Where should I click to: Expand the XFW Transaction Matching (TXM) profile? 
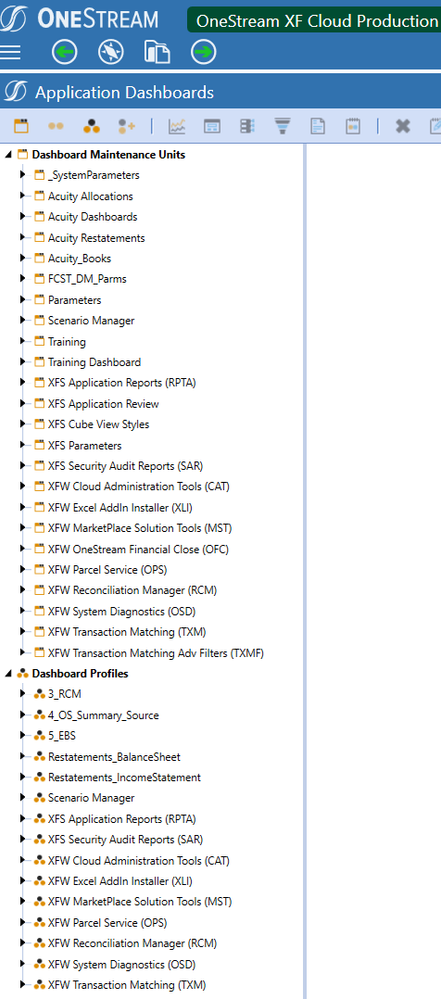(x=23, y=984)
